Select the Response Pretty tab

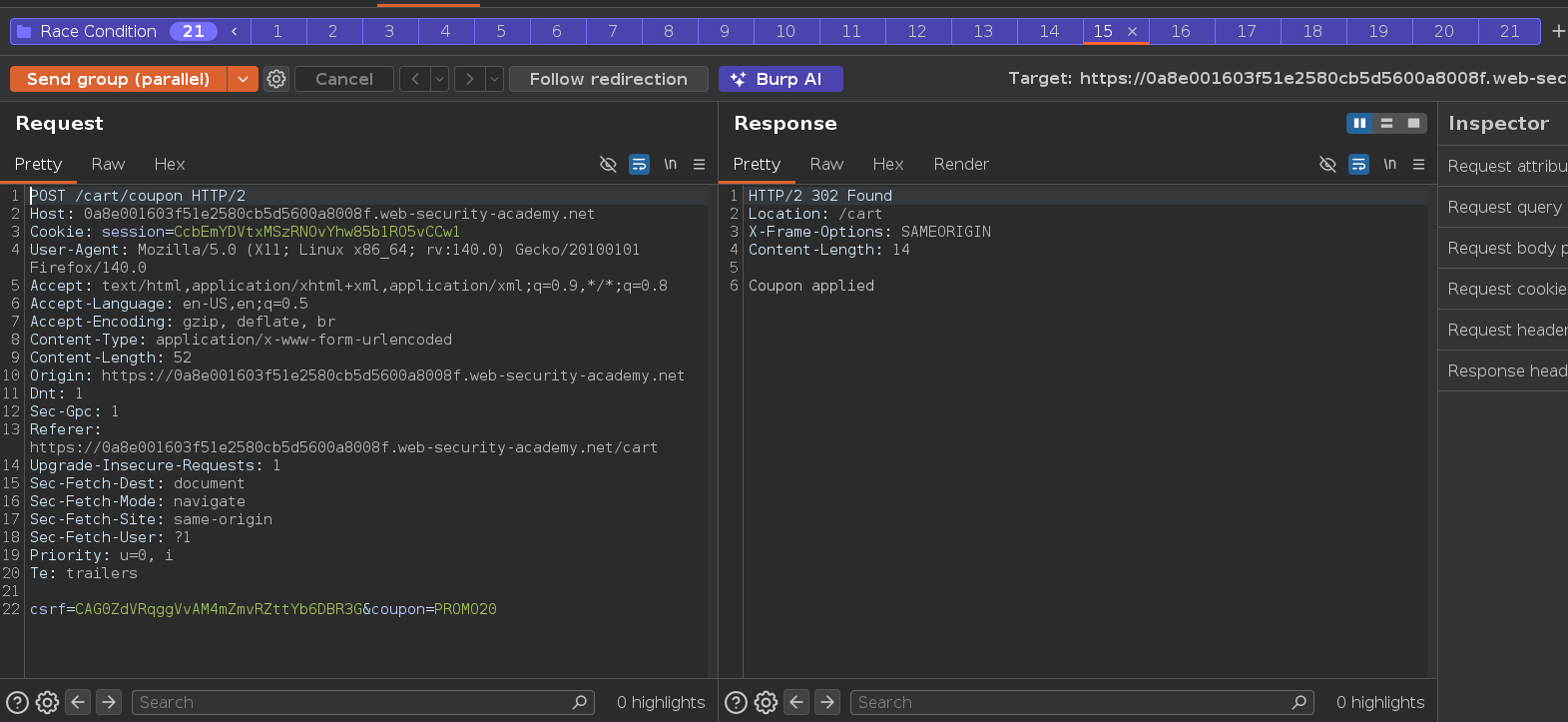coord(757,164)
